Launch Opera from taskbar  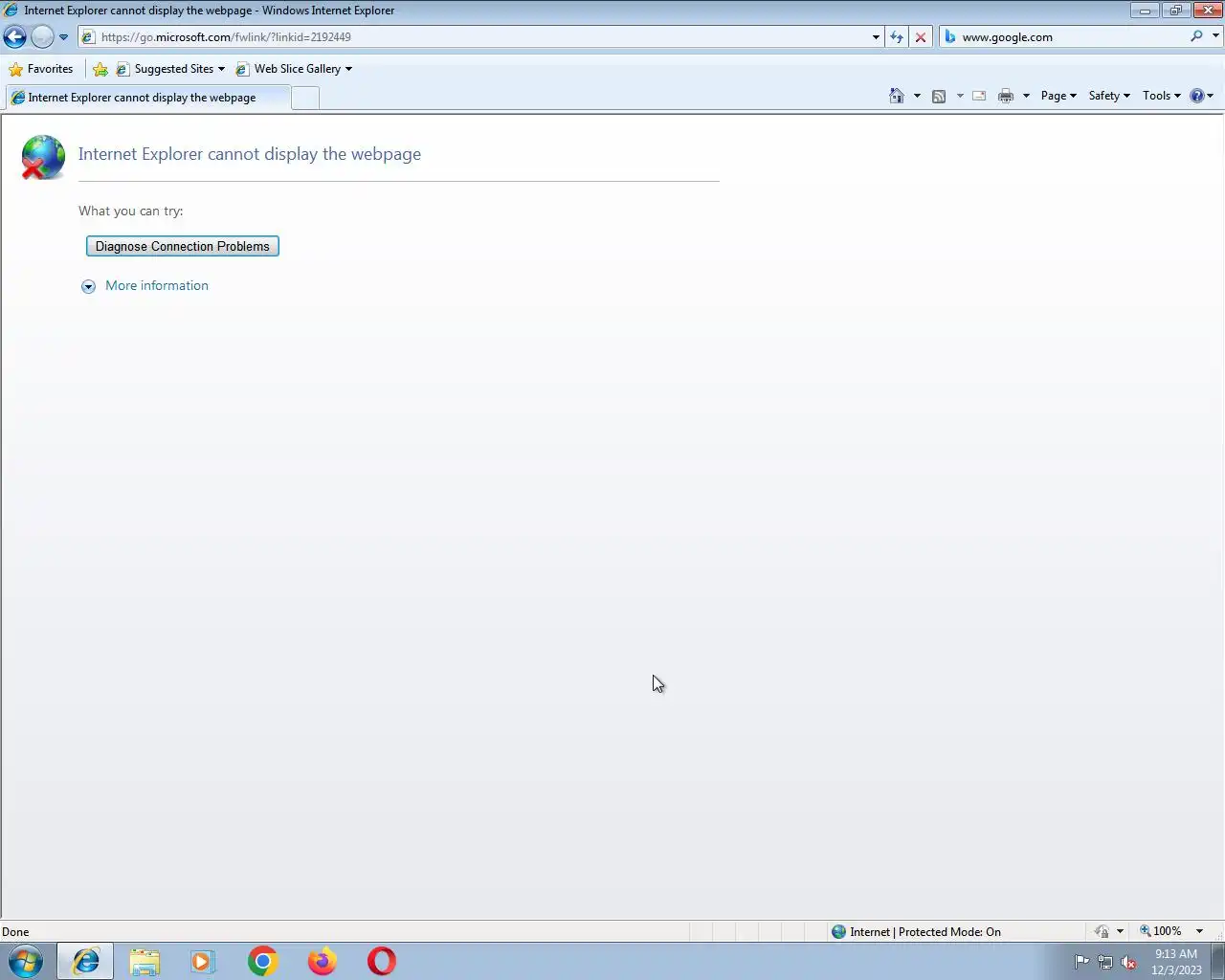pyautogui.click(x=381, y=961)
